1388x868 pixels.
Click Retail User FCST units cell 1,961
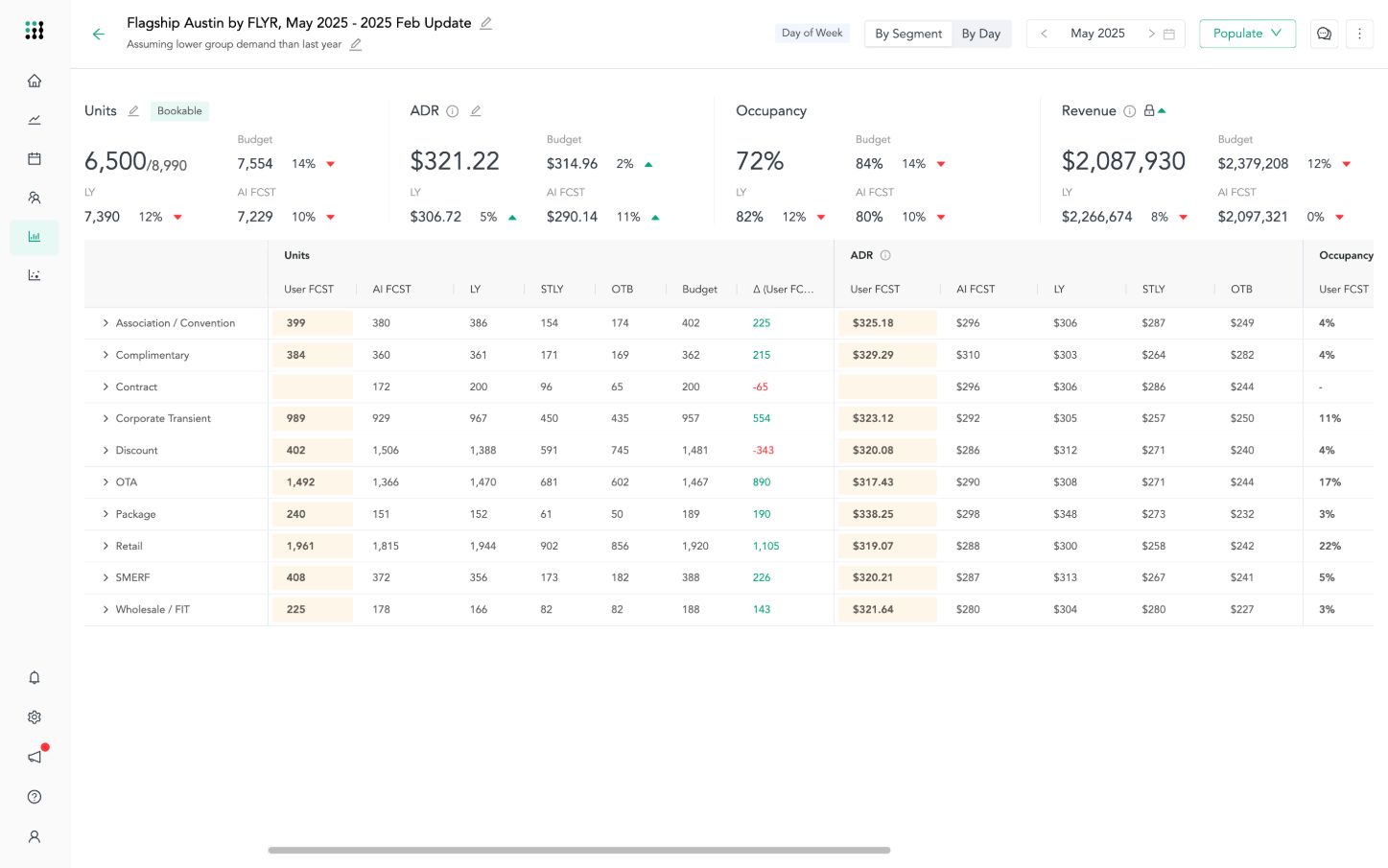(x=312, y=546)
